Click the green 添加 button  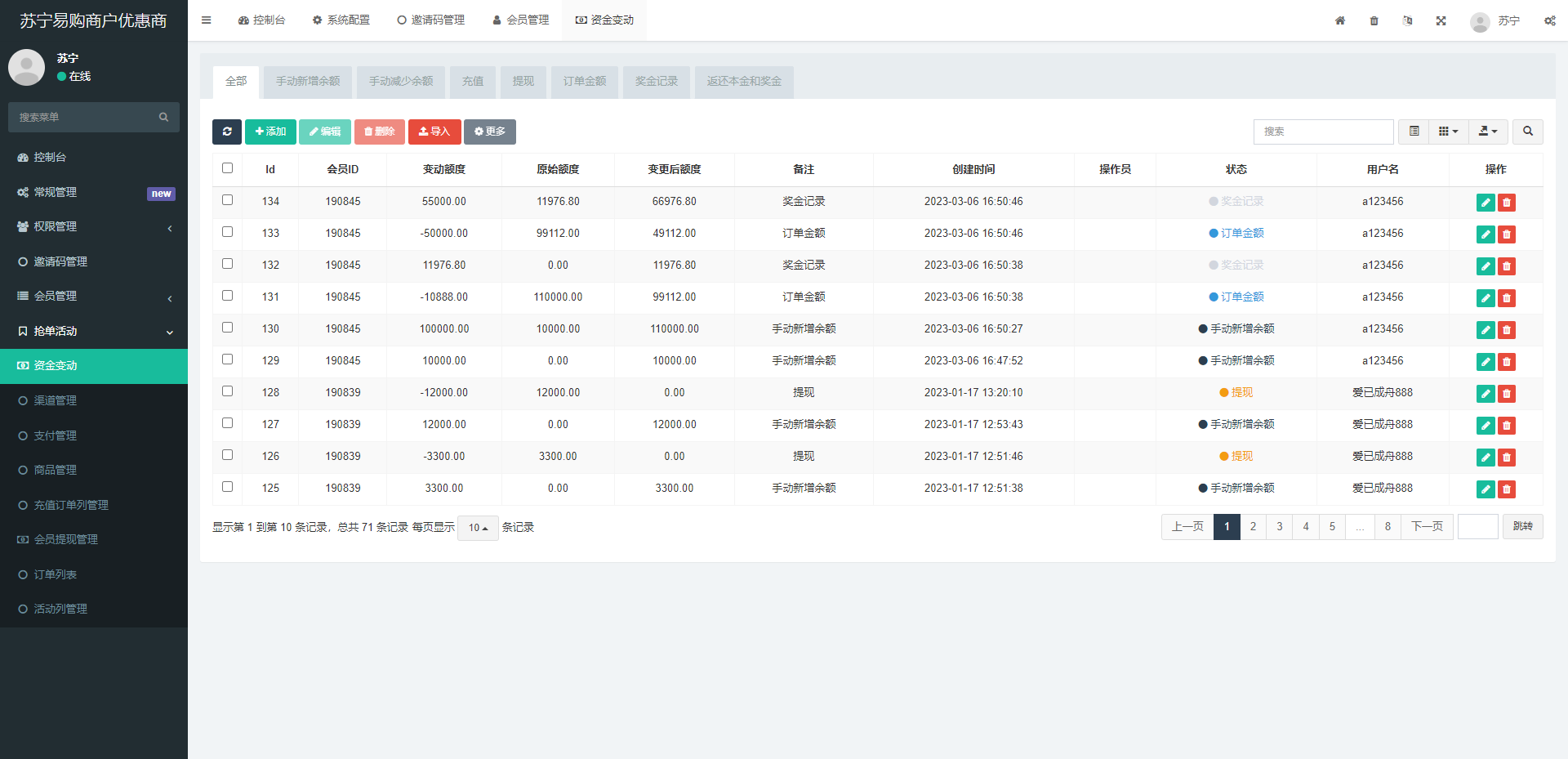coord(270,132)
